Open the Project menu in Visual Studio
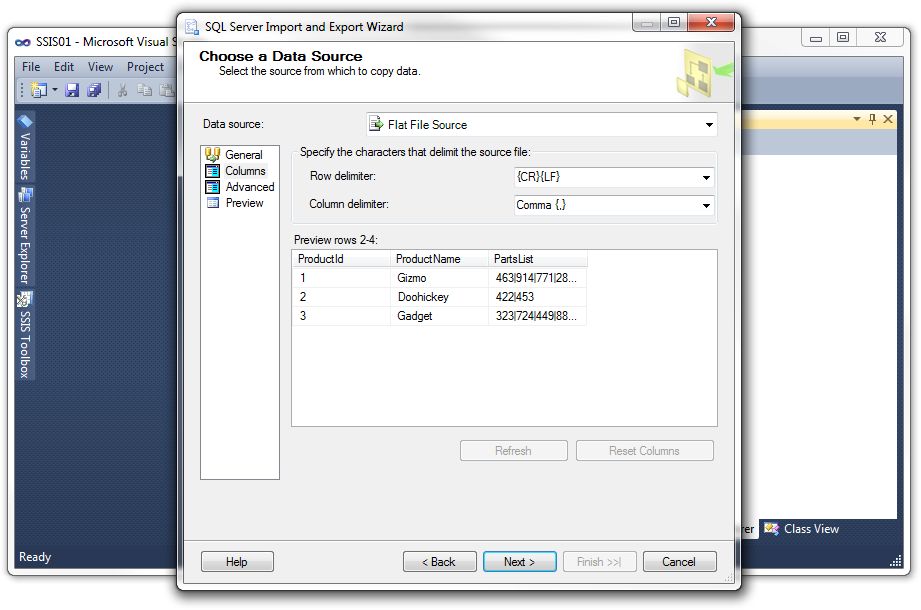The height and width of the screenshot is (610, 921). click(145, 66)
